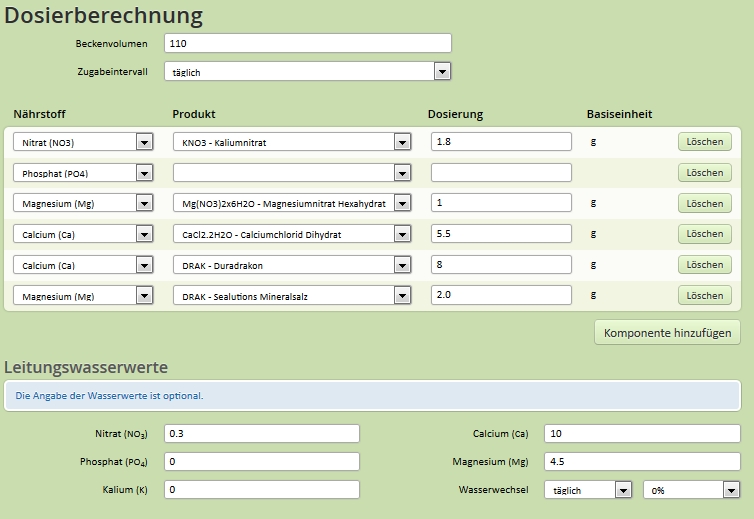The width and height of the screenshot is (754, 519).
Task: Click Löschen for the empty Phosphat row
Action: pos(704,173)
